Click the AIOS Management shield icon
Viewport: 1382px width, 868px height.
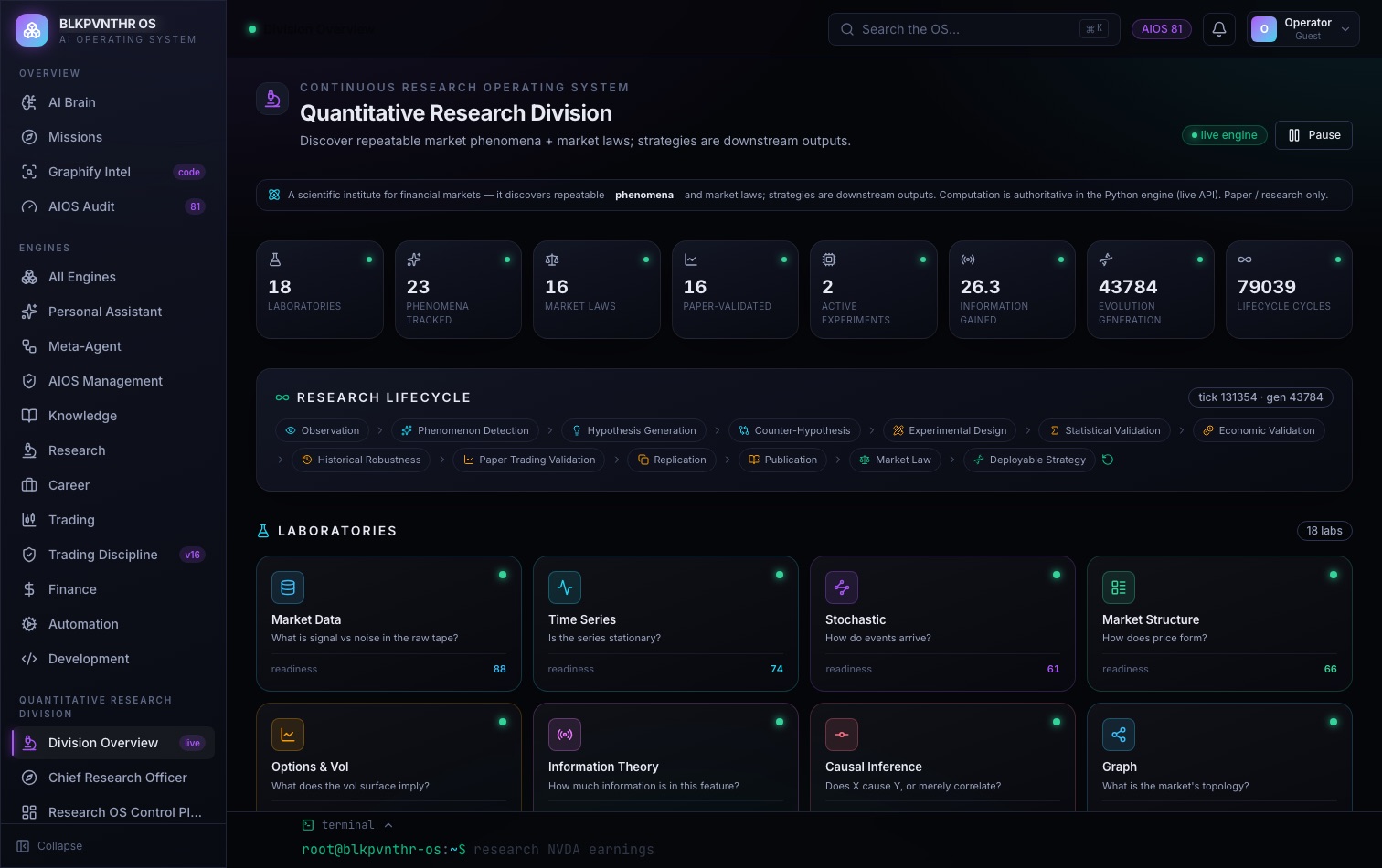click(29, 381)
